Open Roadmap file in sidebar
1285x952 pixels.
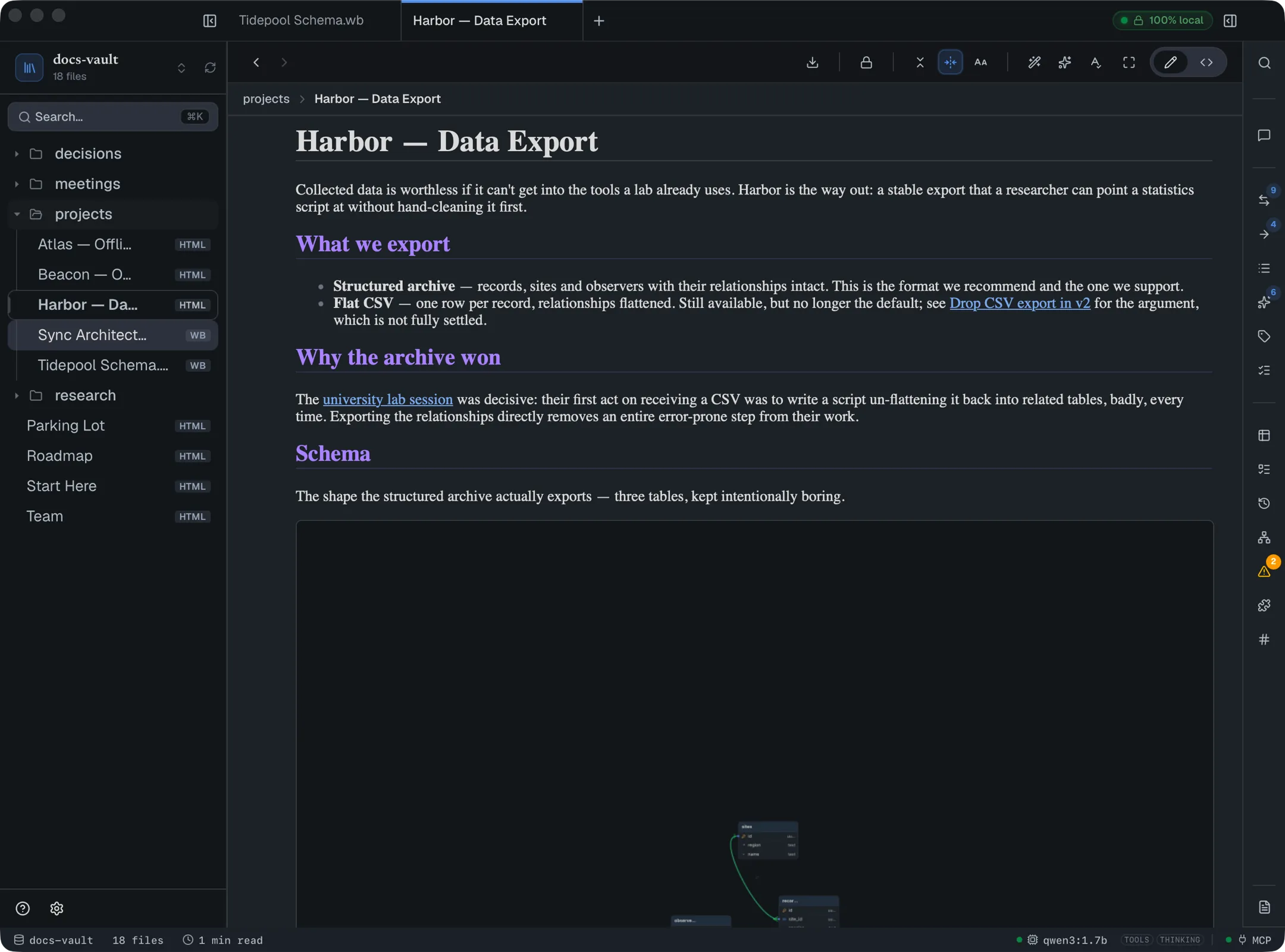click(113, 456)
